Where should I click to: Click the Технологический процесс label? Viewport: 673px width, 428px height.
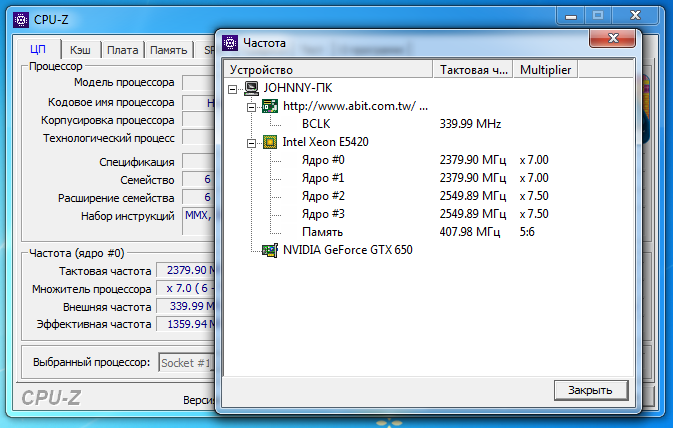(109, 139)
